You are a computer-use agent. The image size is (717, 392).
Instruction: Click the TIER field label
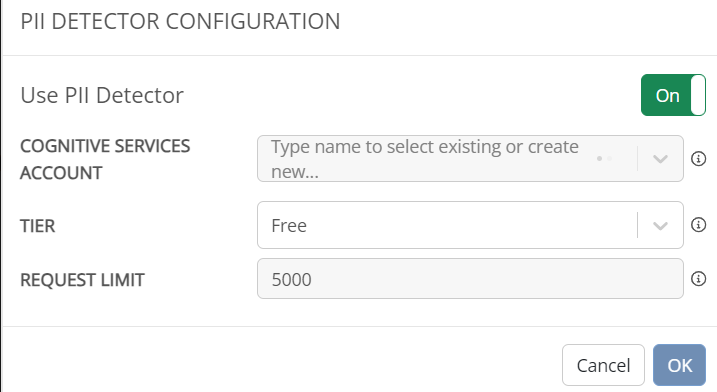(x=37, y=226)
